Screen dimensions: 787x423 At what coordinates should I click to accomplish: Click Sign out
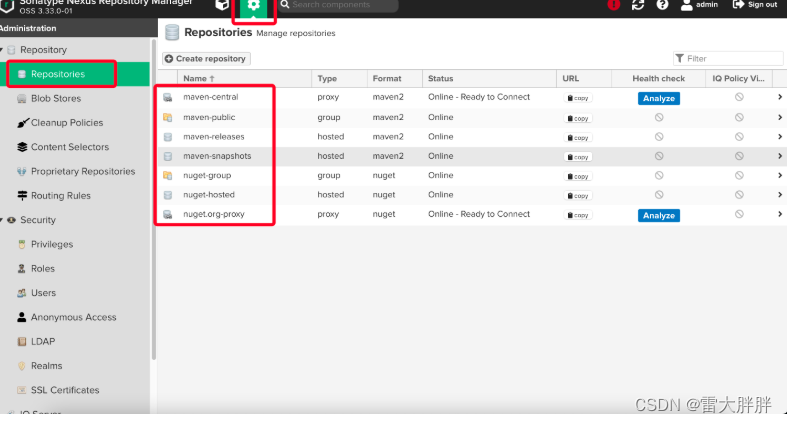755,5
